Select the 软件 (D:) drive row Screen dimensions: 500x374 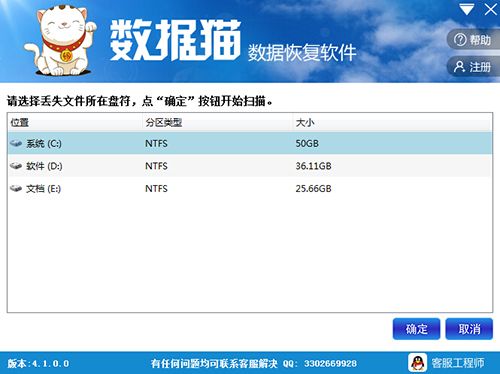click(250, 166)
